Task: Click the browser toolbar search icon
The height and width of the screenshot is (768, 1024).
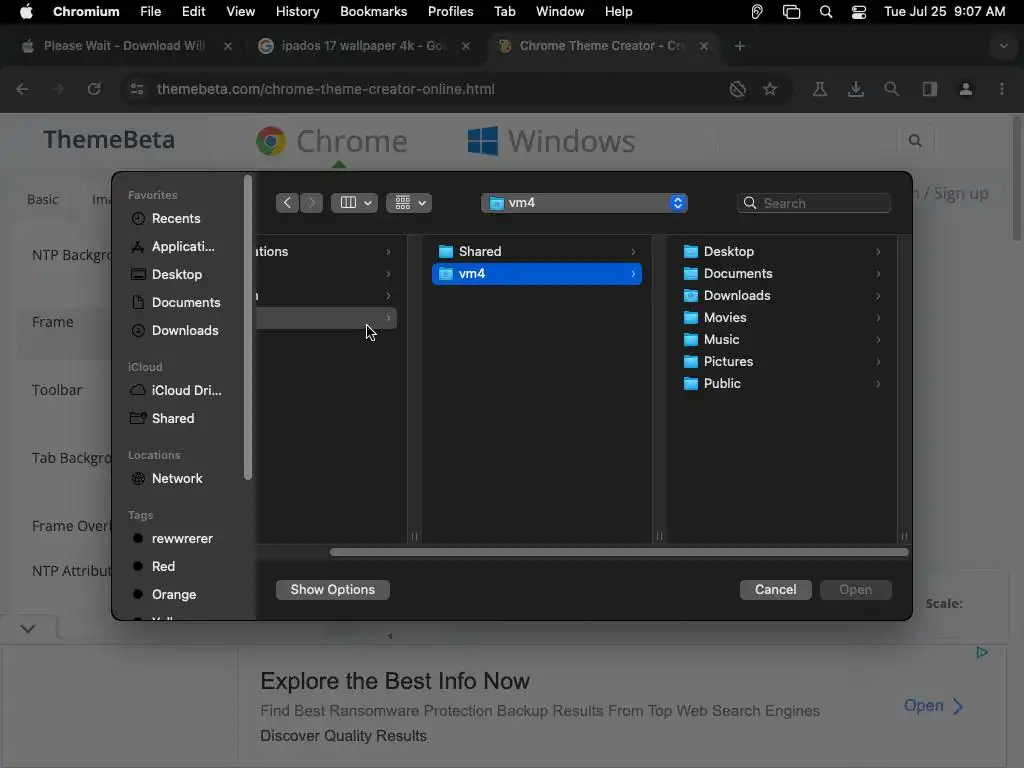Action: 891,89
